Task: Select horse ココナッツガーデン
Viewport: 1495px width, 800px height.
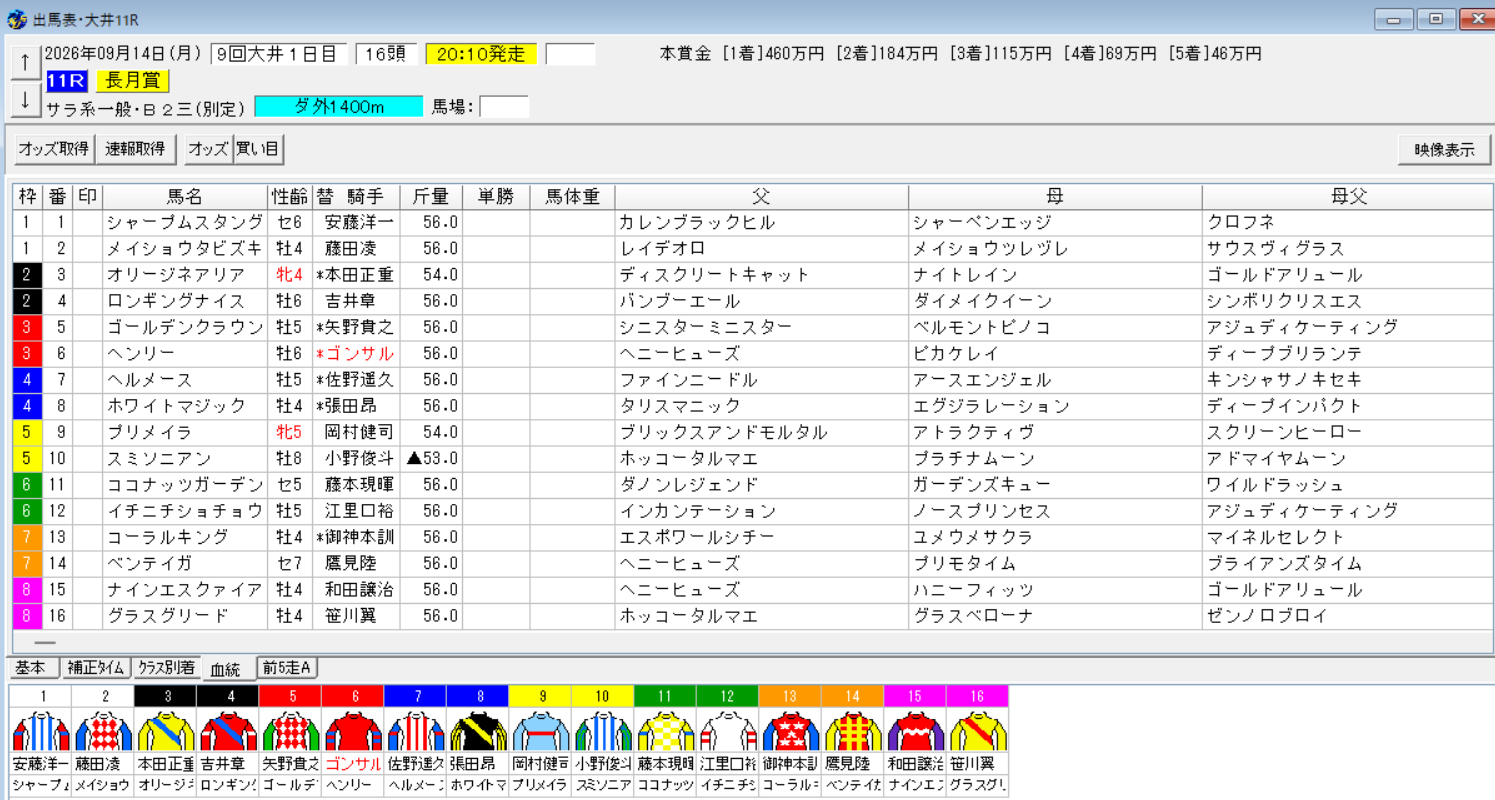Action: 185,485
